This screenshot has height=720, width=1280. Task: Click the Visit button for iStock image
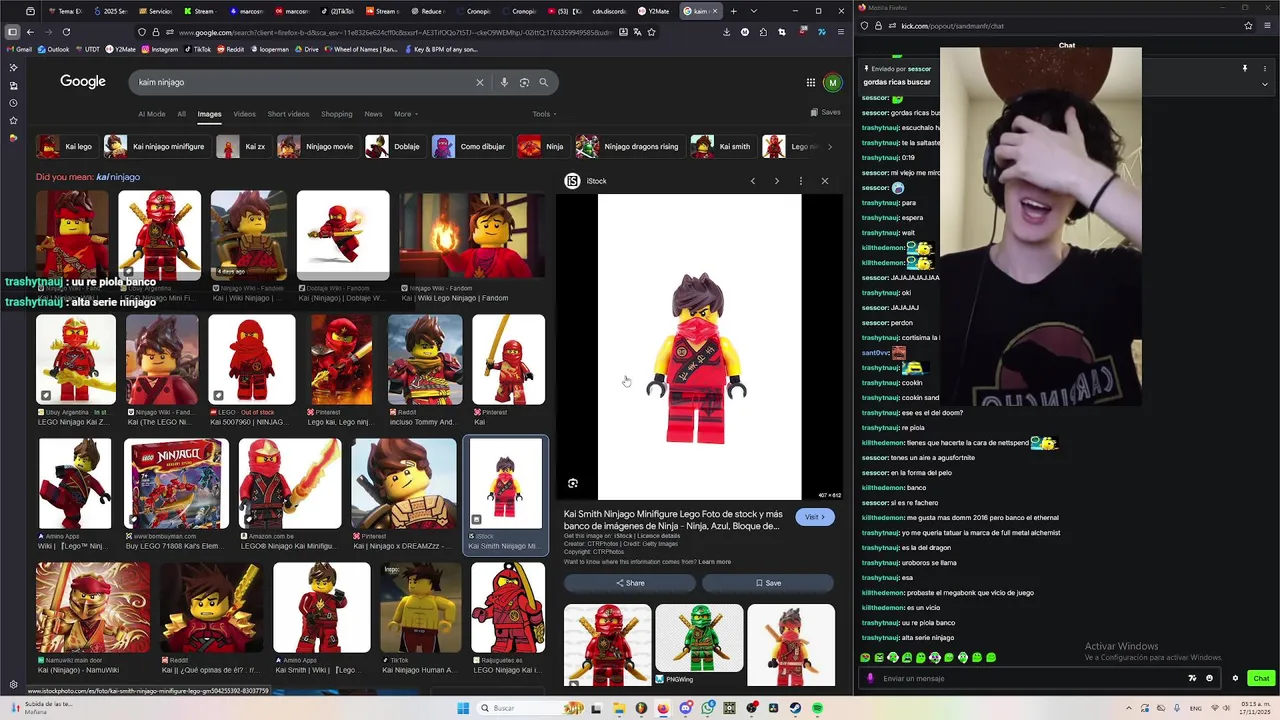click(x=815, y=517)
